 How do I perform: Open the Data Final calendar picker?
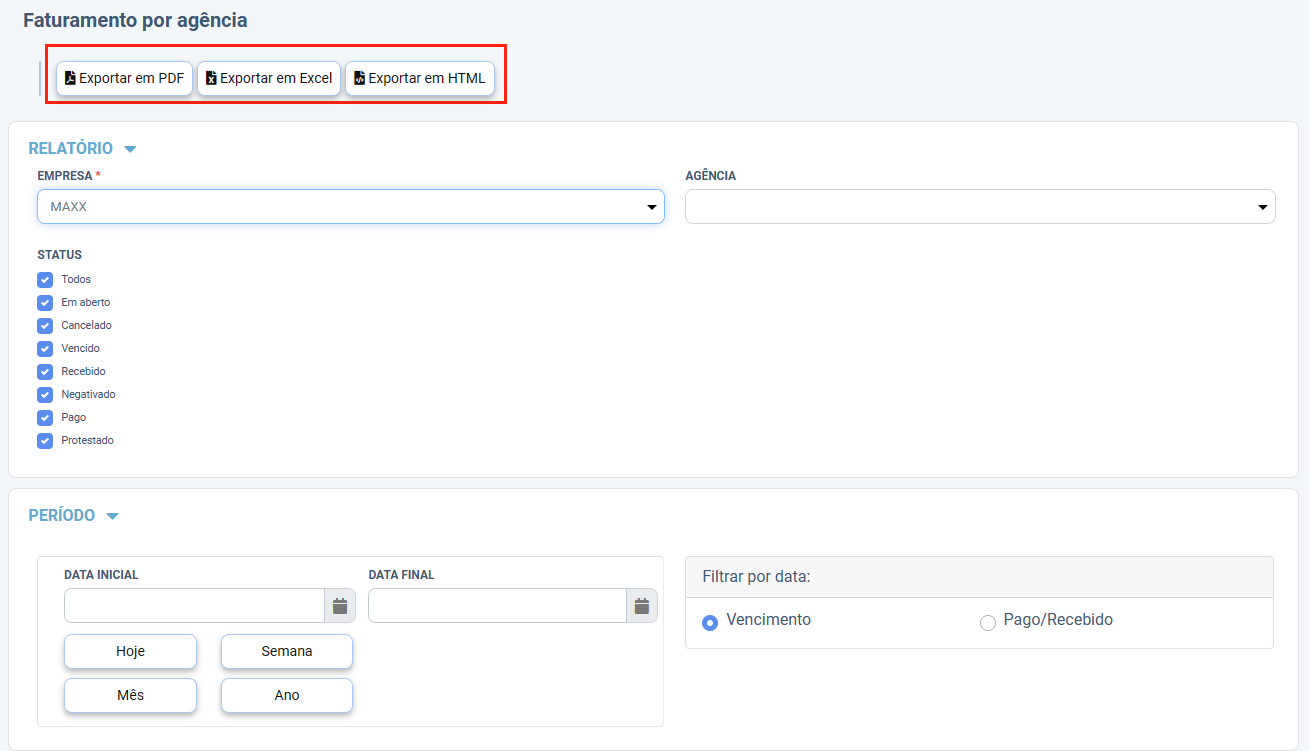(x=642, y=606)
